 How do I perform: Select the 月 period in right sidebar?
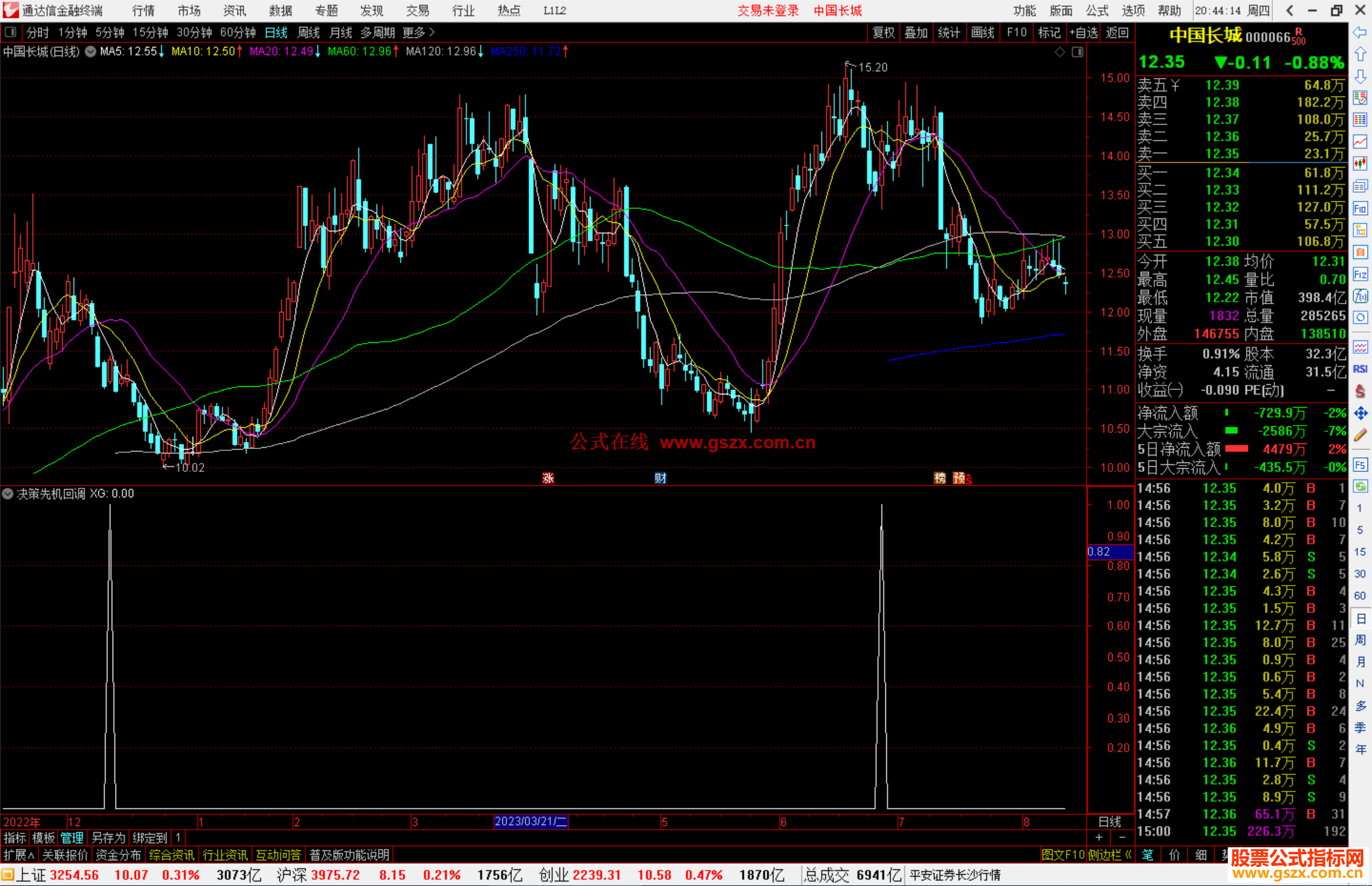[x=1361, y=662]
